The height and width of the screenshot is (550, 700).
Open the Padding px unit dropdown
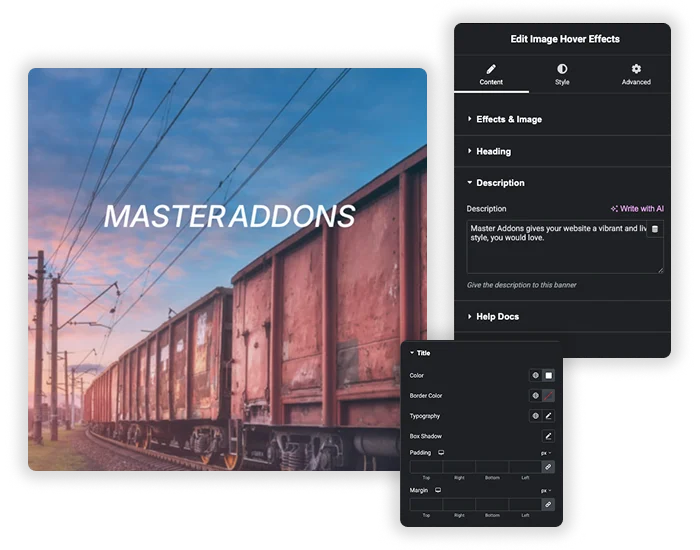[546, 453]
